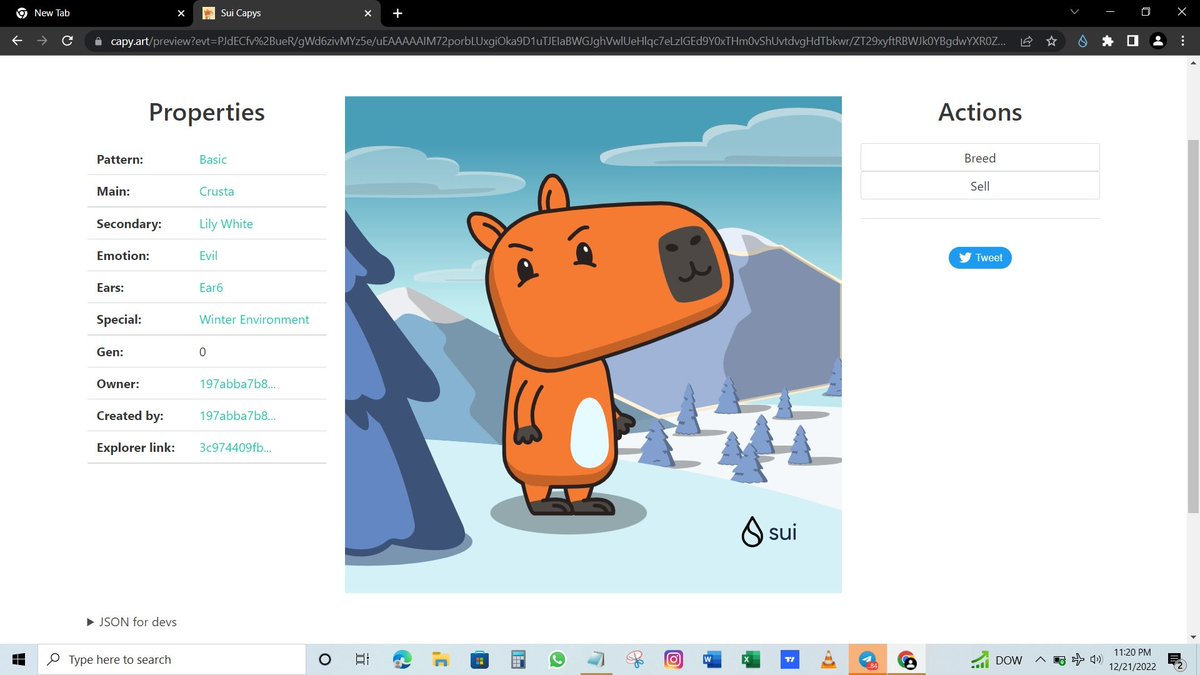Click the taskbar search box
This screenshot has height=675, width=1200.
[x=171, y=660]
